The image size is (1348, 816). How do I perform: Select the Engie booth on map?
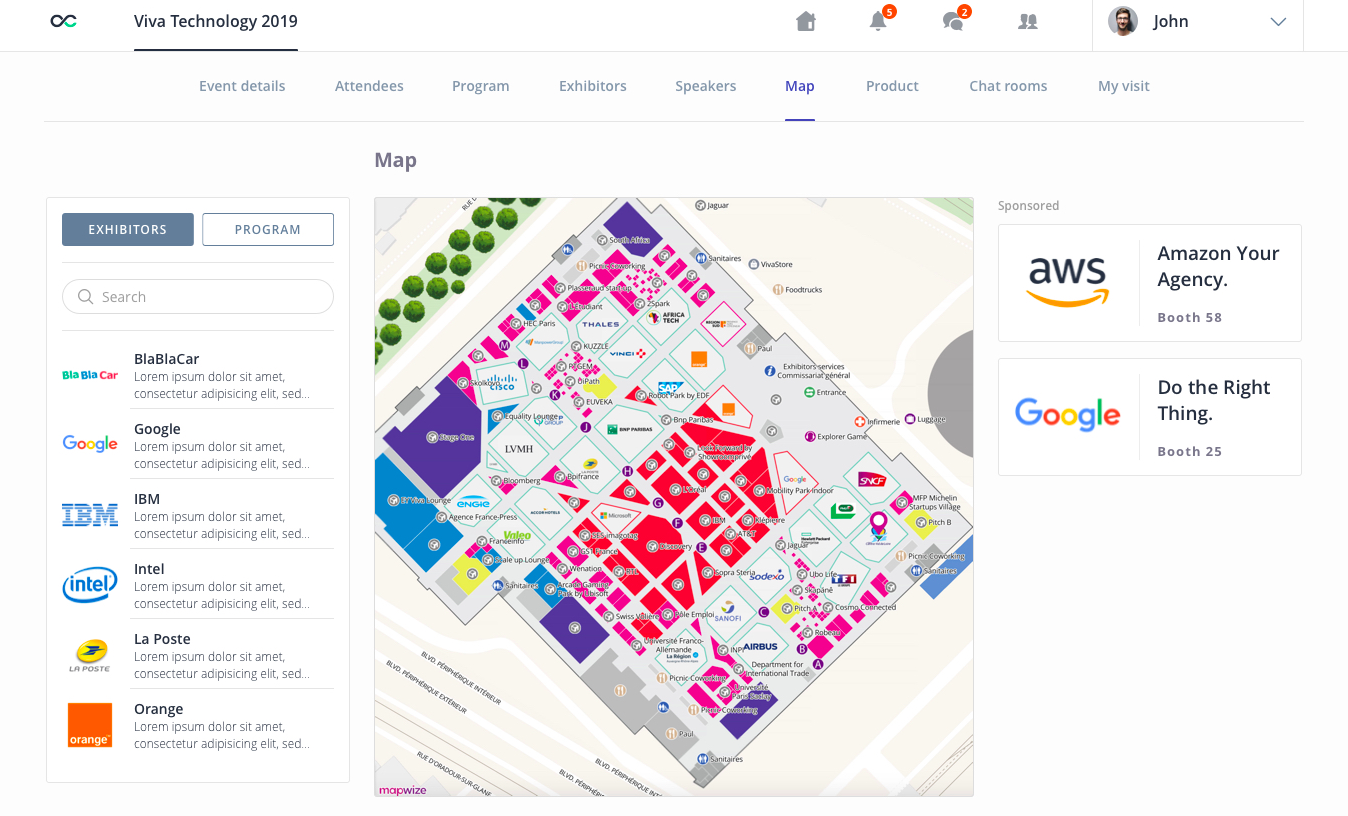click(473, 503)
